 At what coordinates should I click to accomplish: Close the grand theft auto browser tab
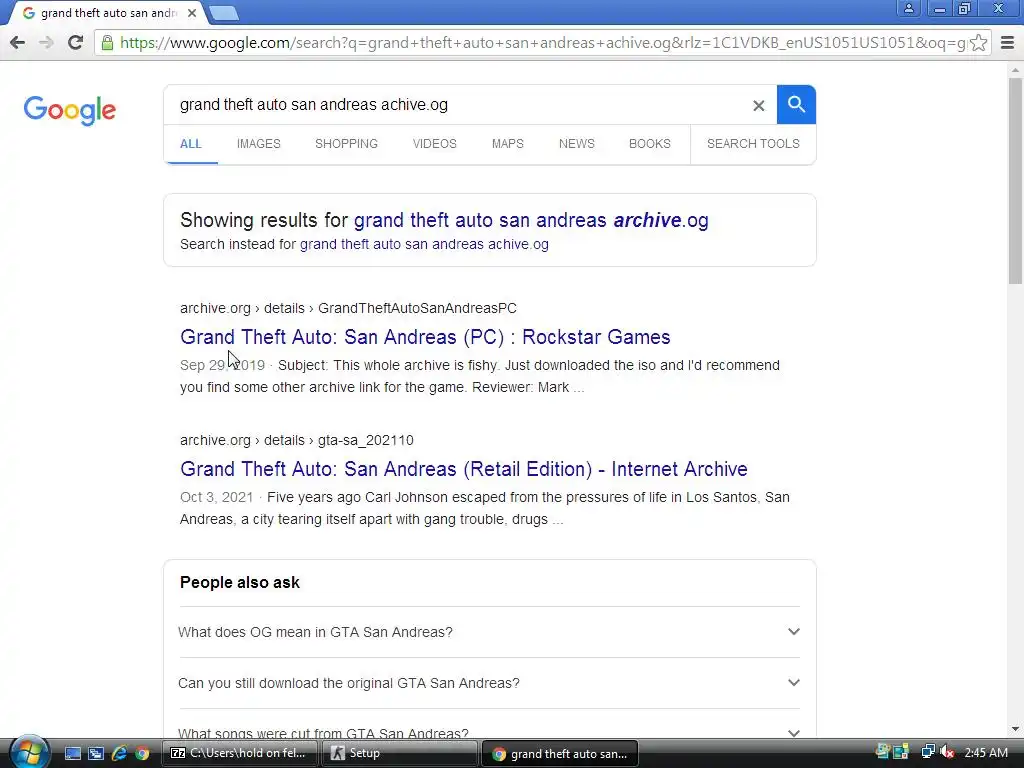click(x=191, y=13)
